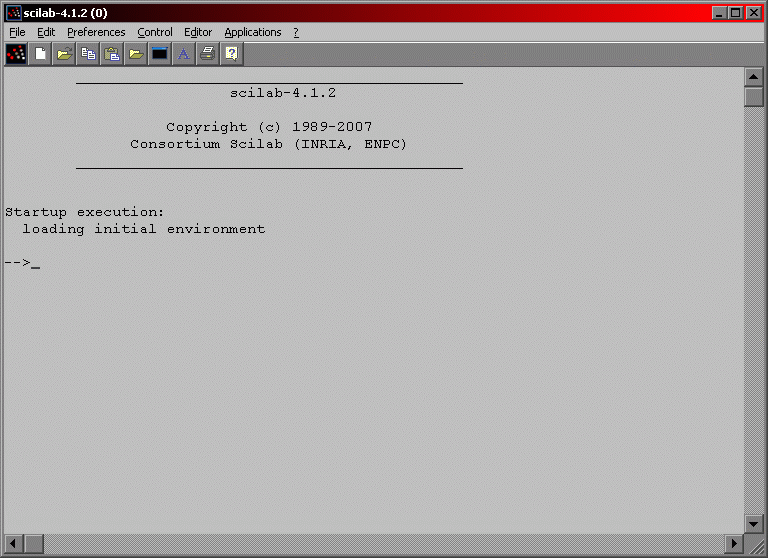
Task: Click the new Scilab console icon
Action: click(x=16, y=54)
